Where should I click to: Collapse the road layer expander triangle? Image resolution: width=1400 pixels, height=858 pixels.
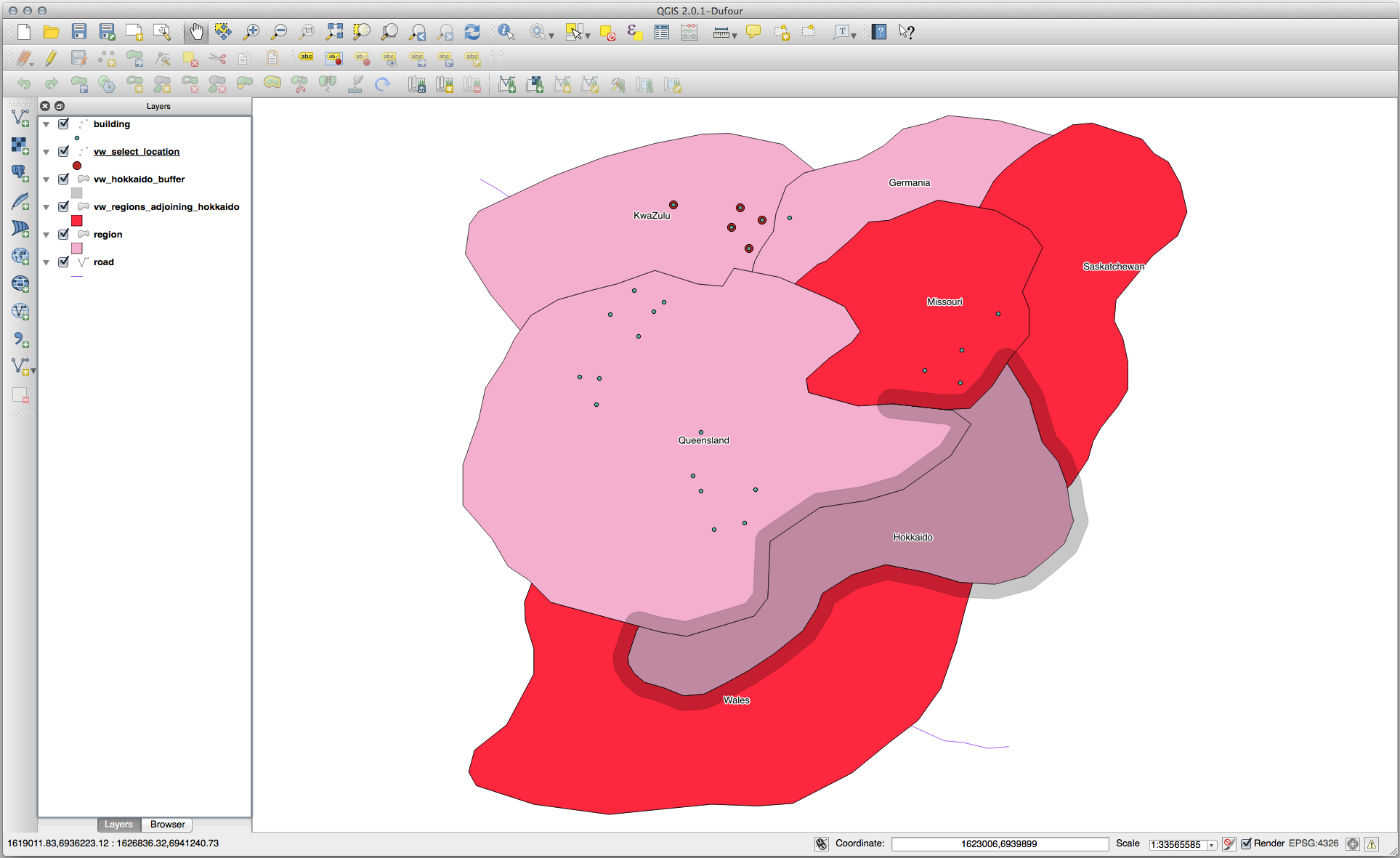pos(46,262)
